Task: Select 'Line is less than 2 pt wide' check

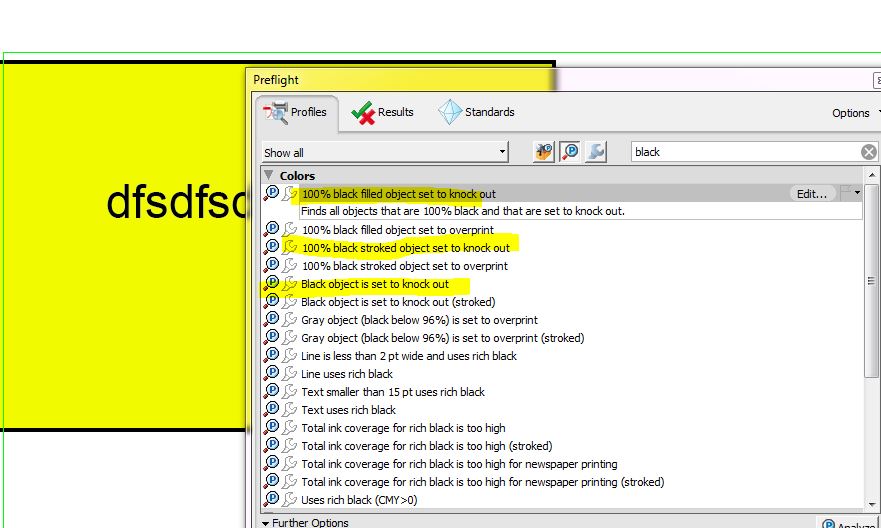Action: (x=408, y=356)
